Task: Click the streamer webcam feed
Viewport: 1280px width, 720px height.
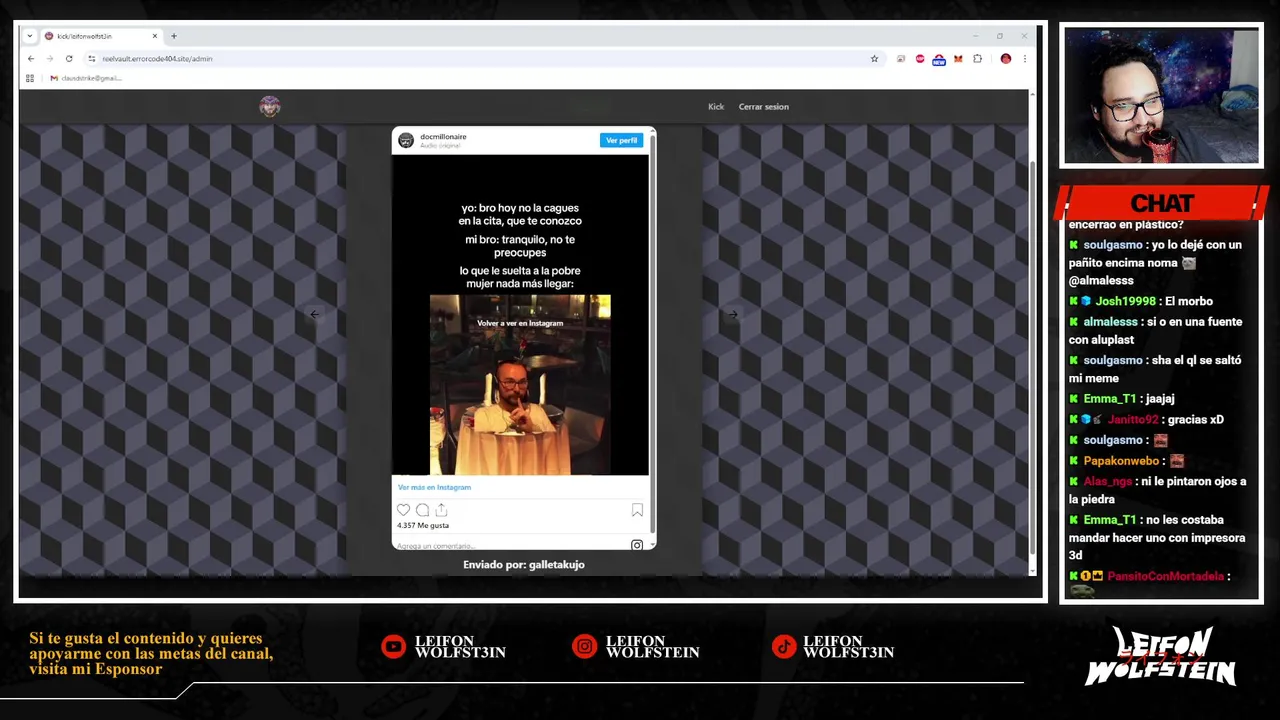Action: (1161, 96)
